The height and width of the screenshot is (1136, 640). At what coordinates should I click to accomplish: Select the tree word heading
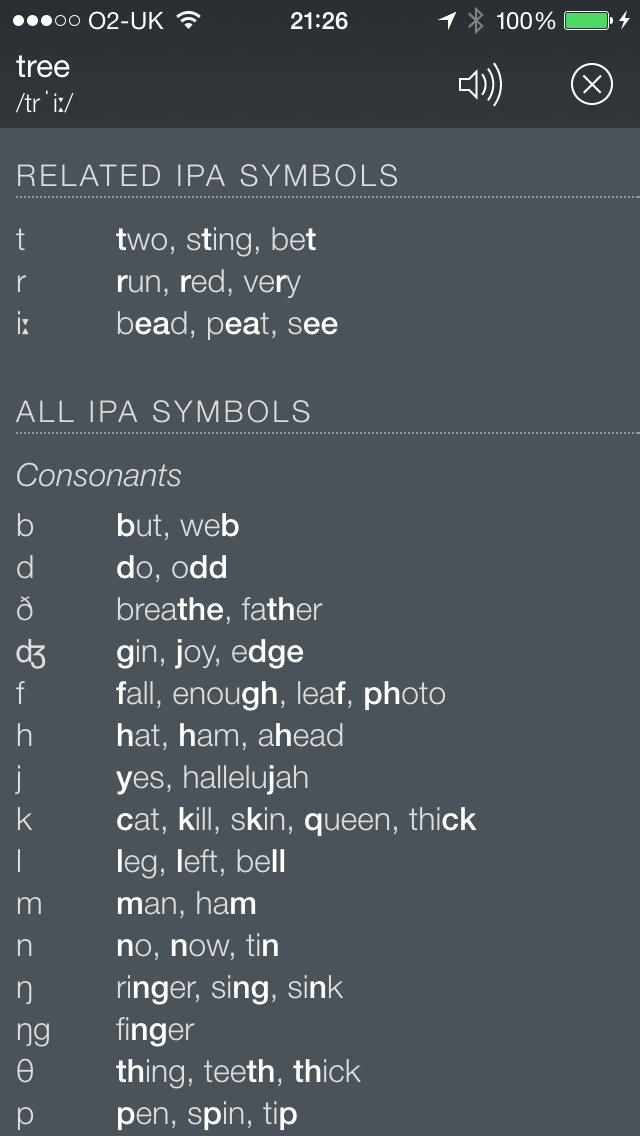point(43,67)
